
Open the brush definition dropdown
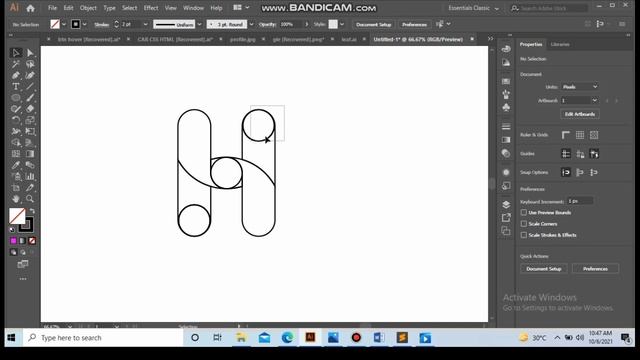pos(251,24)
